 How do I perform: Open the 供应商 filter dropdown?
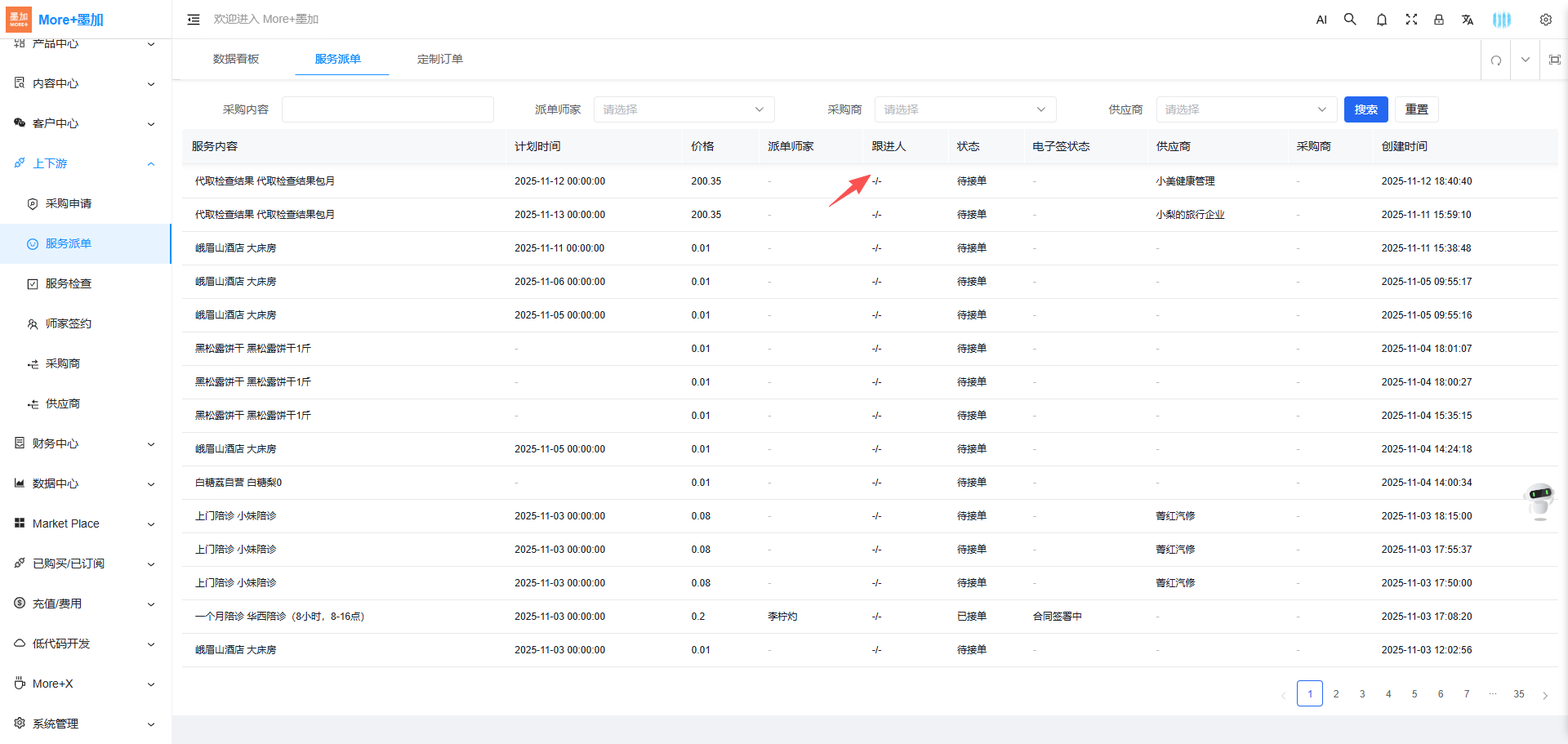[x=1245, y=109]
